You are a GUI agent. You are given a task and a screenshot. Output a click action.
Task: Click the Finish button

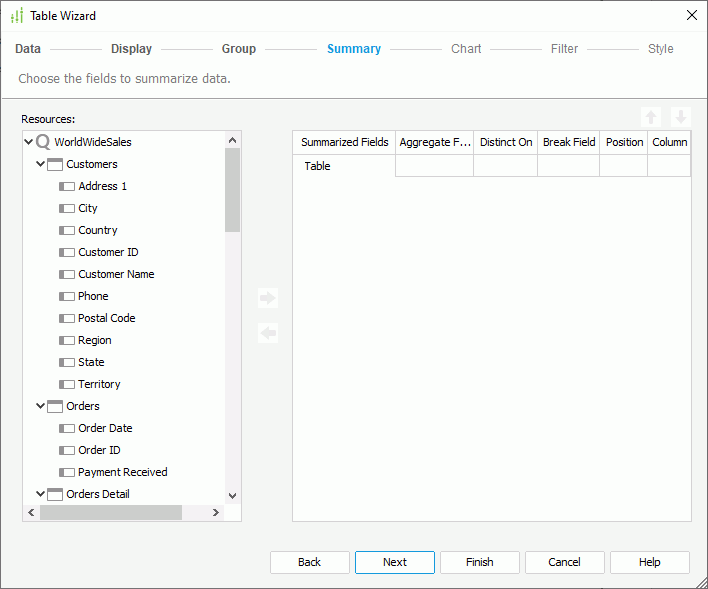click(x=480, y=562)
